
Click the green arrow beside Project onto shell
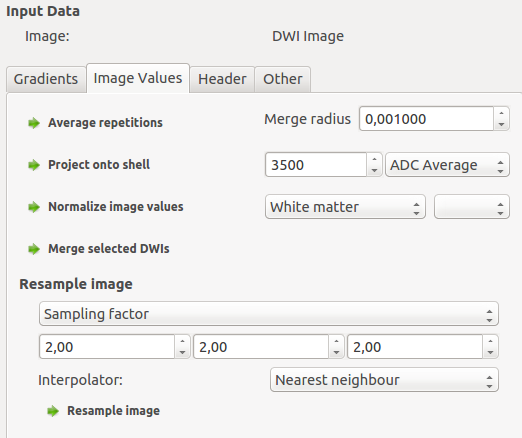point(34,165)
